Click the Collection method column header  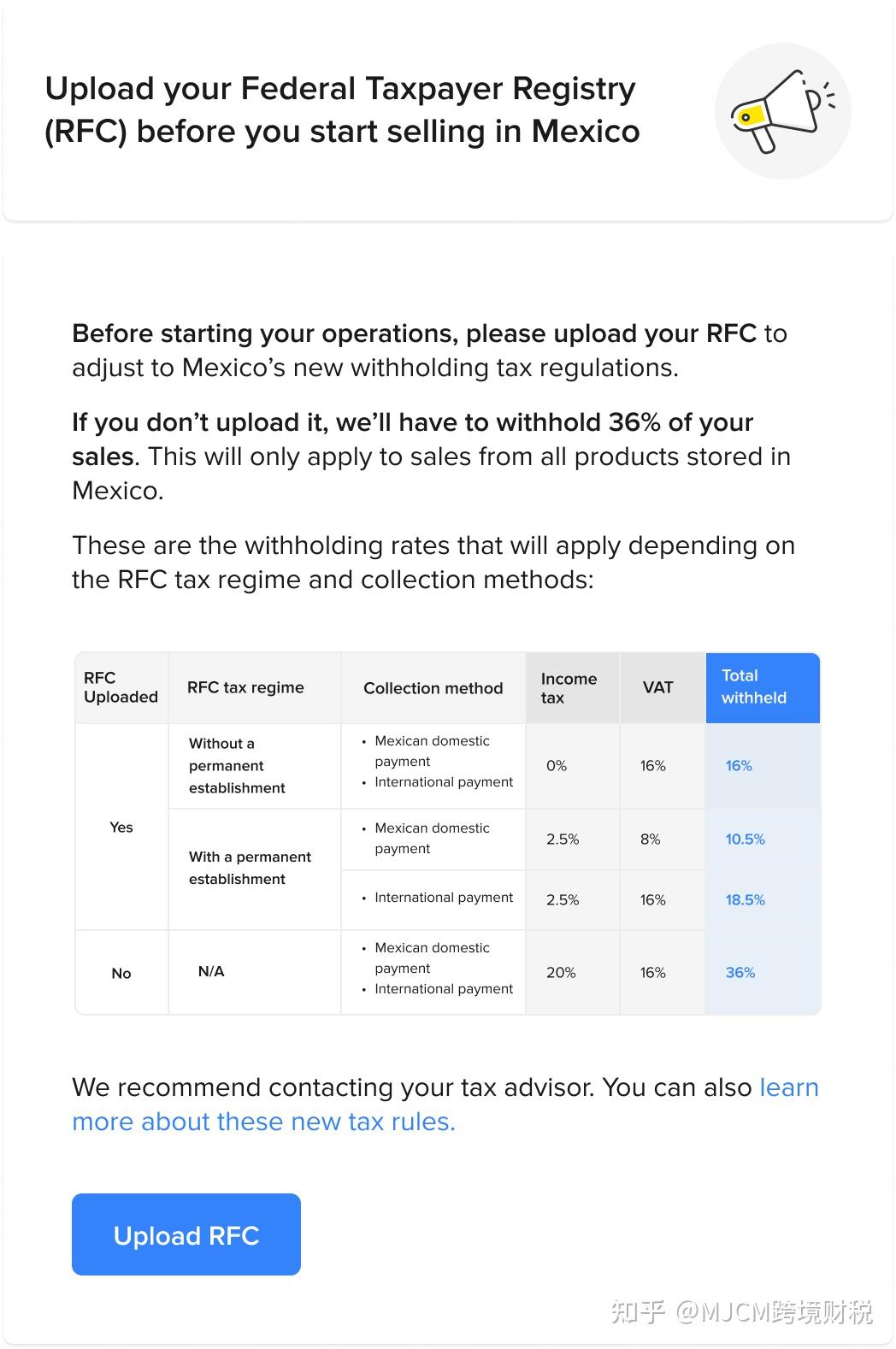coord(433,686)
